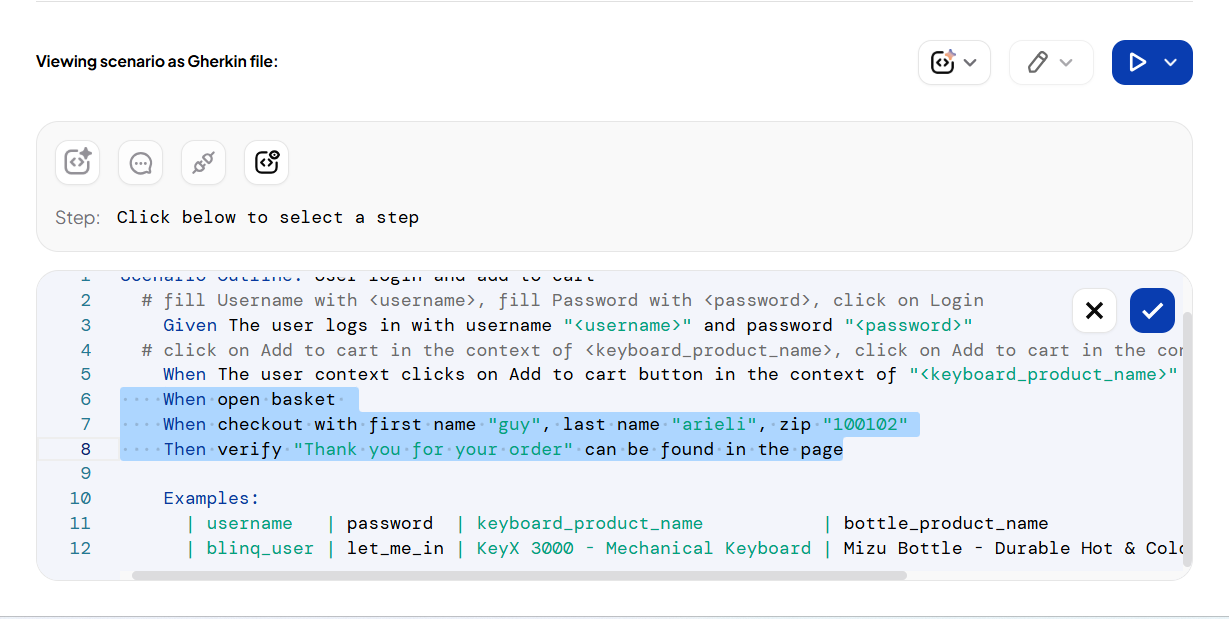This screenshot has height=619, width=1229.
Task: Open the AI code dropdown chevron
Action: coord(971,63)
